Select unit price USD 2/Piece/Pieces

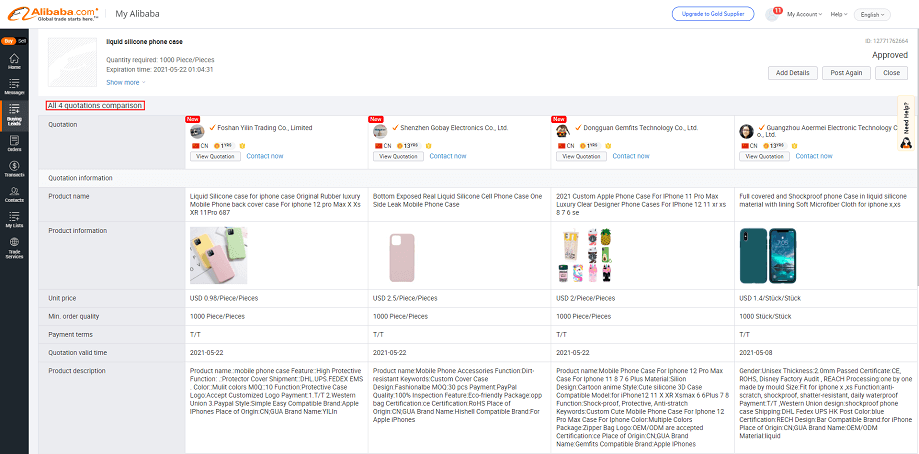click(x=586, y=298)
